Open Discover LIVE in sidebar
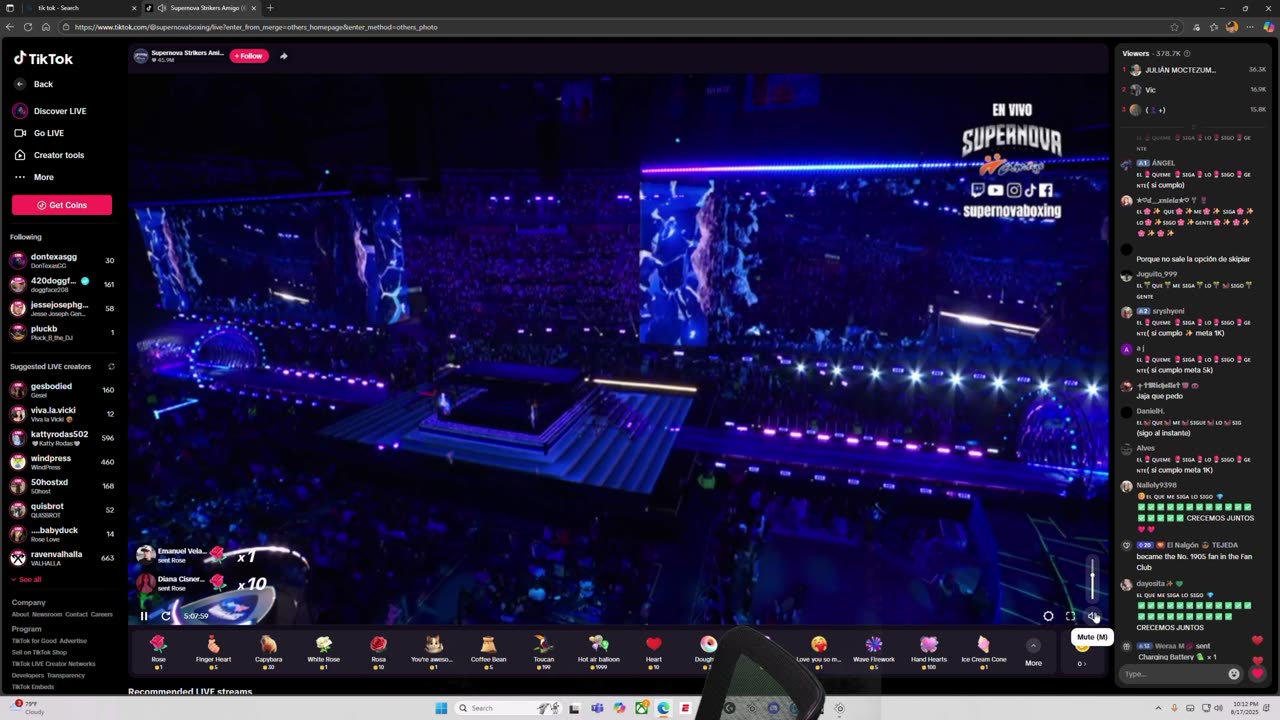 (50, 111)
